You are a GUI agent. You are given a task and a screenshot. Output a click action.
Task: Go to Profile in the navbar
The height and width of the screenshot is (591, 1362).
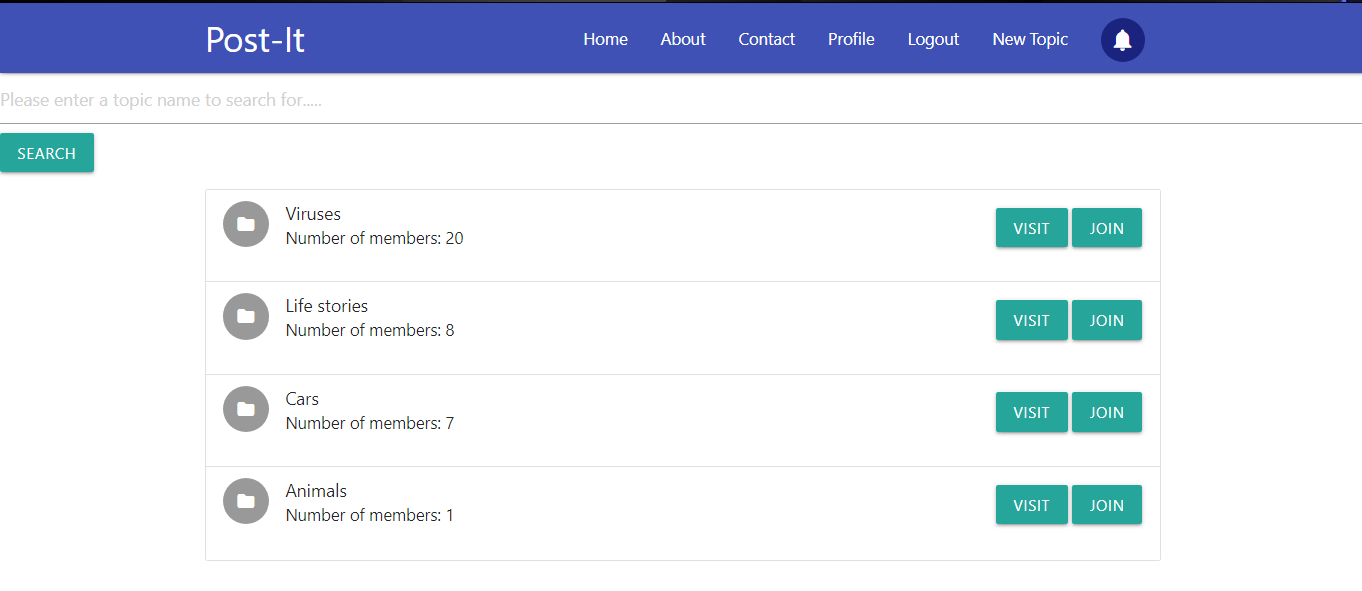pos(851,39)
